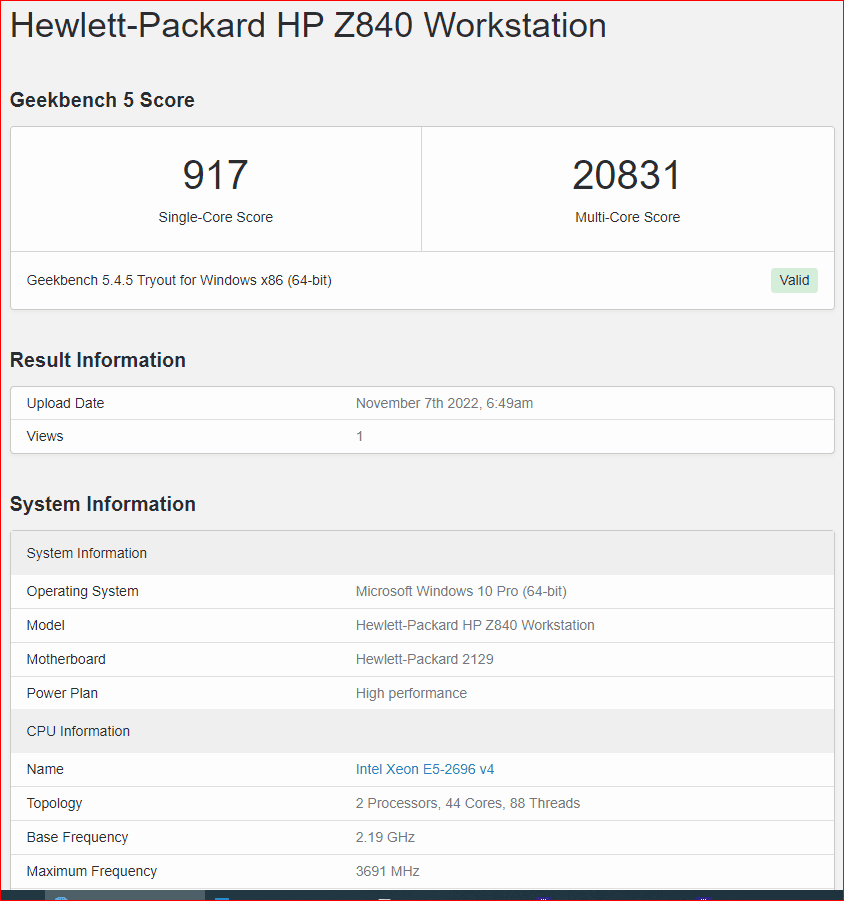
Task: Click the "Single-Core Score" label
Action: [215, 217]
